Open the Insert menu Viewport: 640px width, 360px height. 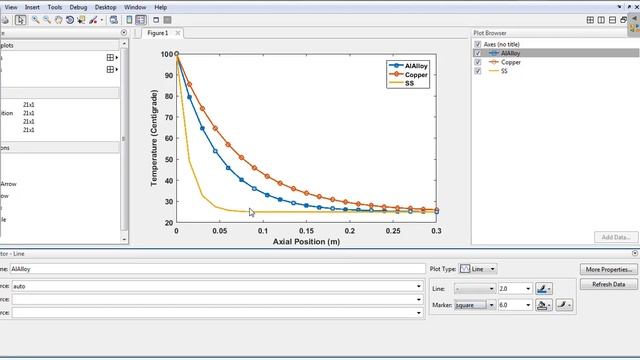point(32,7)
